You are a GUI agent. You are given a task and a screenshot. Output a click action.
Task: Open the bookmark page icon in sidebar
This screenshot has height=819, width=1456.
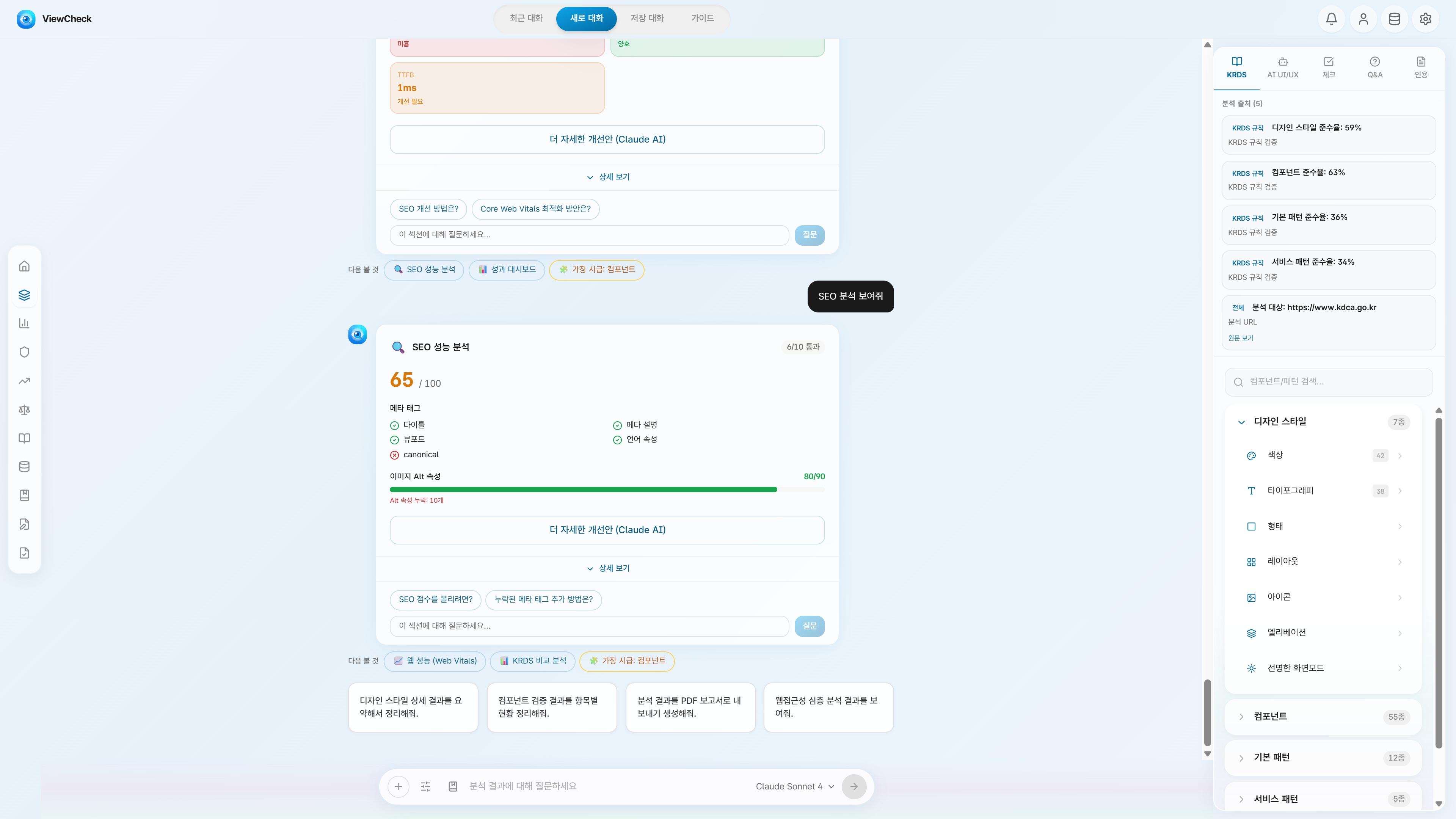point(24,495)
